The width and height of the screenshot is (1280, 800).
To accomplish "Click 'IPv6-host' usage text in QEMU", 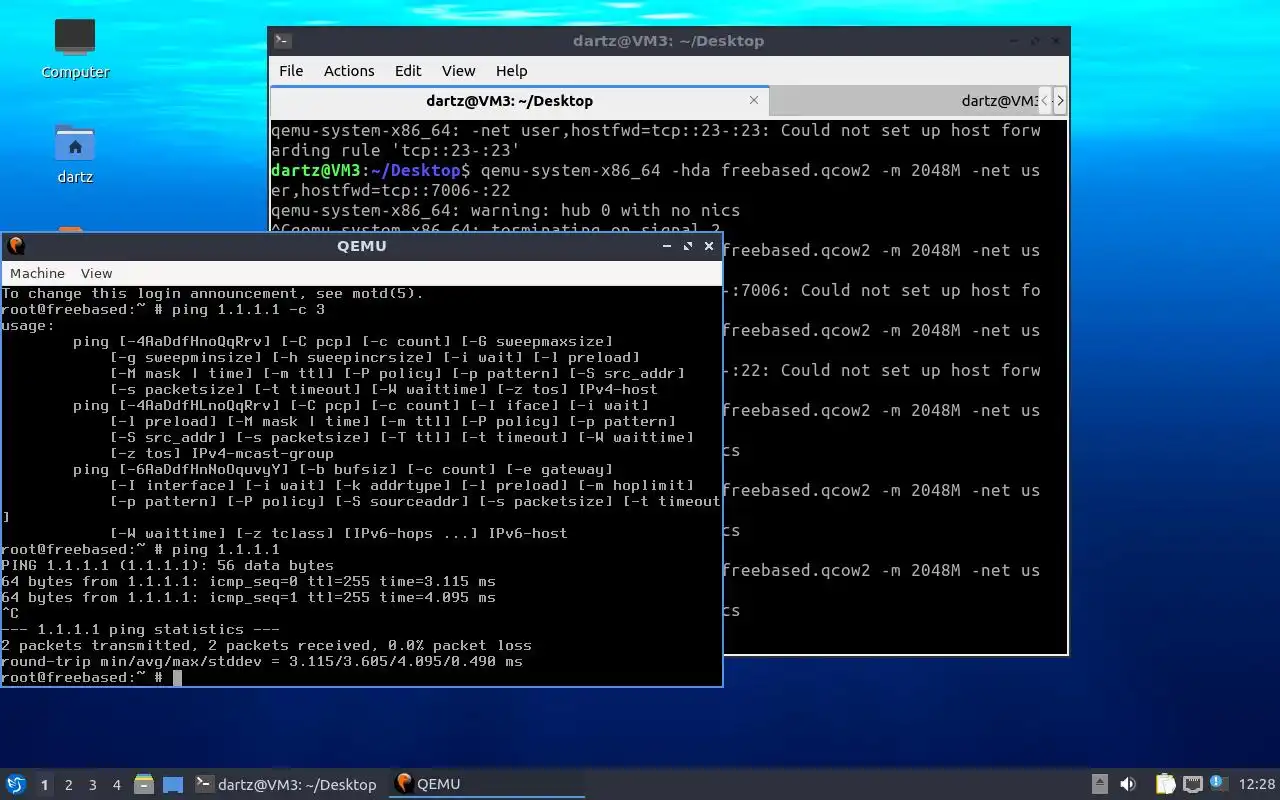I will coord(527,534).
